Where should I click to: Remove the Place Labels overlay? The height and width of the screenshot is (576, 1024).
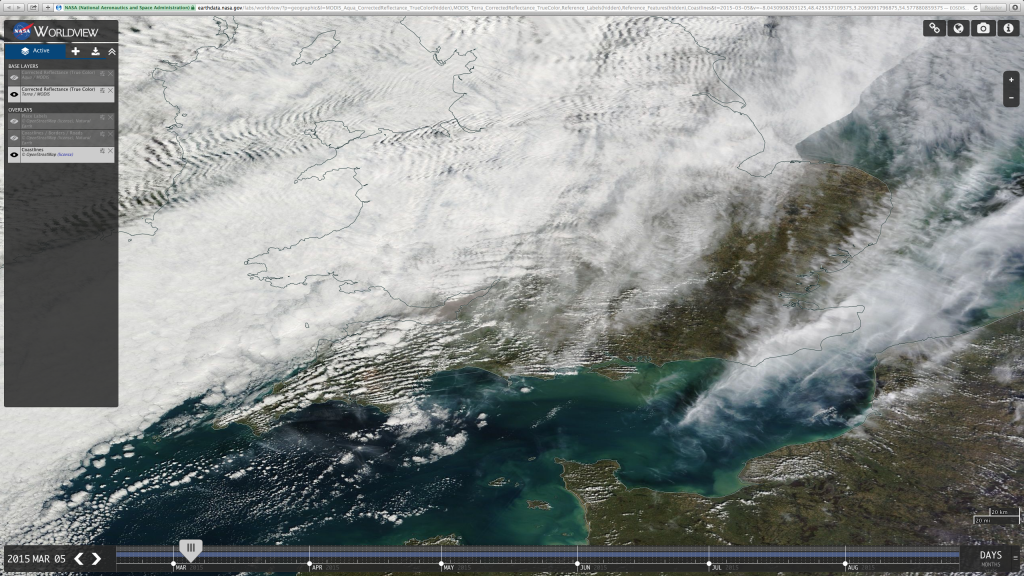110,117
